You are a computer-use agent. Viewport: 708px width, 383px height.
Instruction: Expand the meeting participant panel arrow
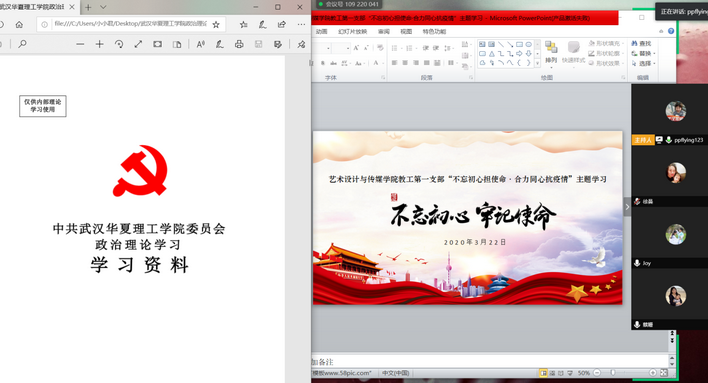tap(627, 207)
